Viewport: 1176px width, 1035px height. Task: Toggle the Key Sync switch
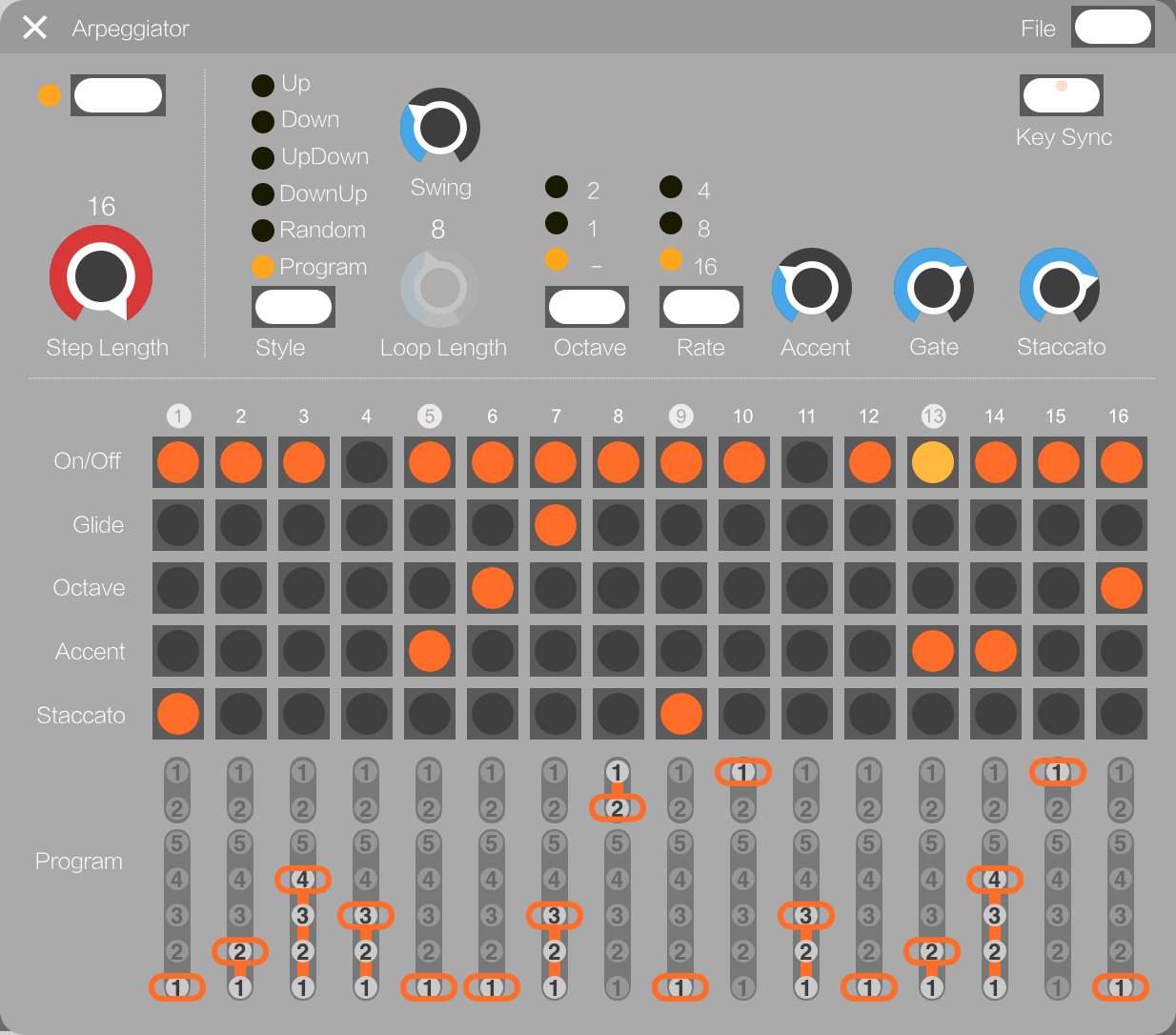click(1061, 94)
